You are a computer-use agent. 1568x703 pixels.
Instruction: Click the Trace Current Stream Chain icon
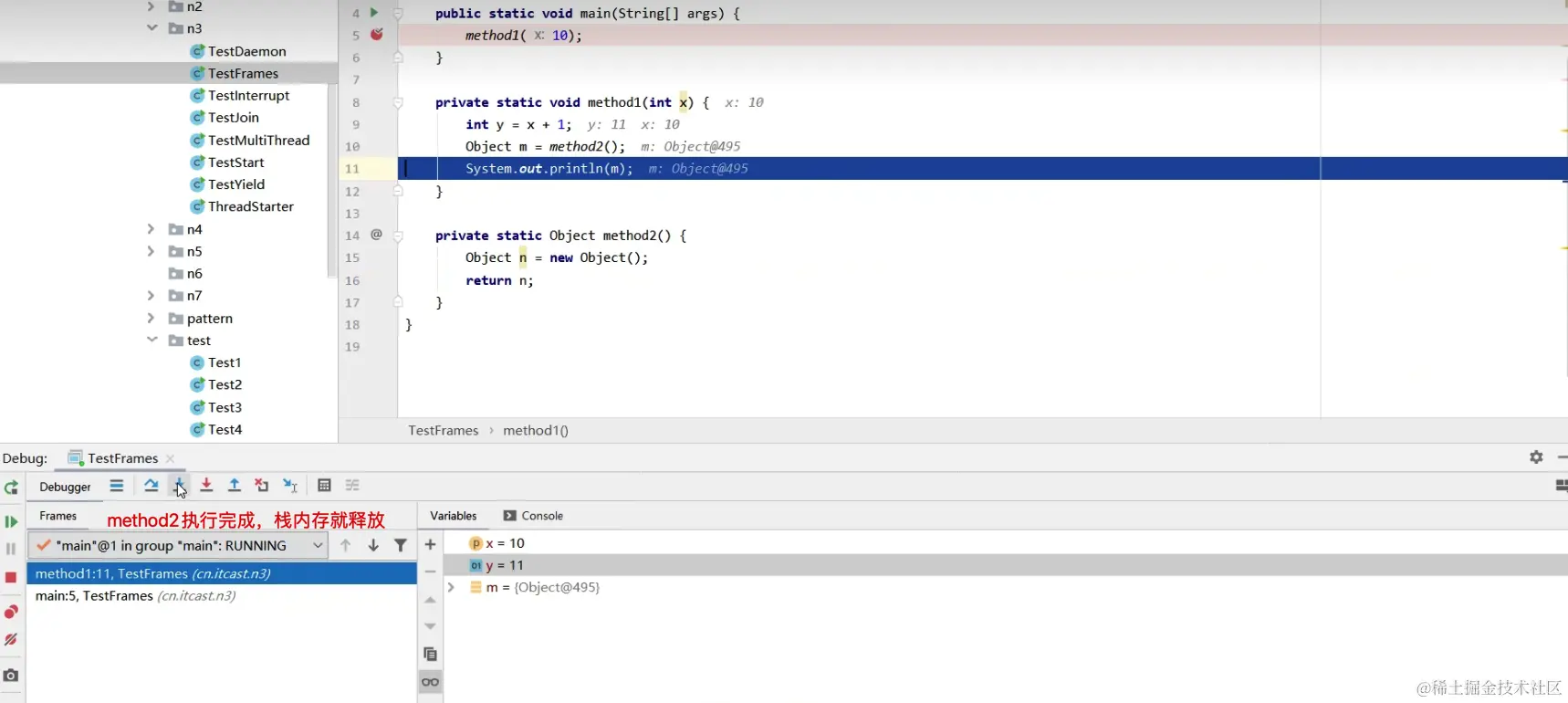pyautogui.click(x=352, y=486)
